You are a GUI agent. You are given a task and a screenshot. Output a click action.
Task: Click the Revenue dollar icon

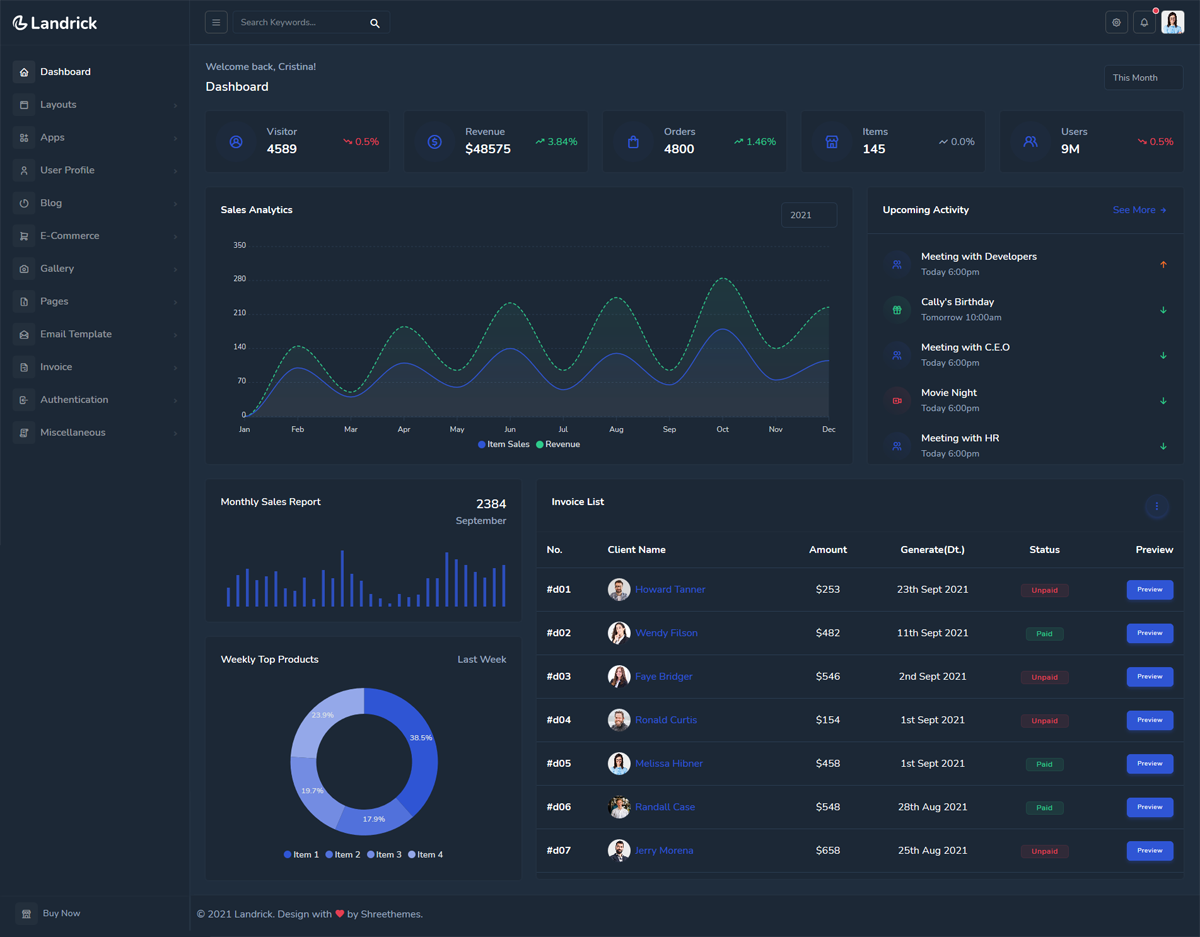(434, 142)
